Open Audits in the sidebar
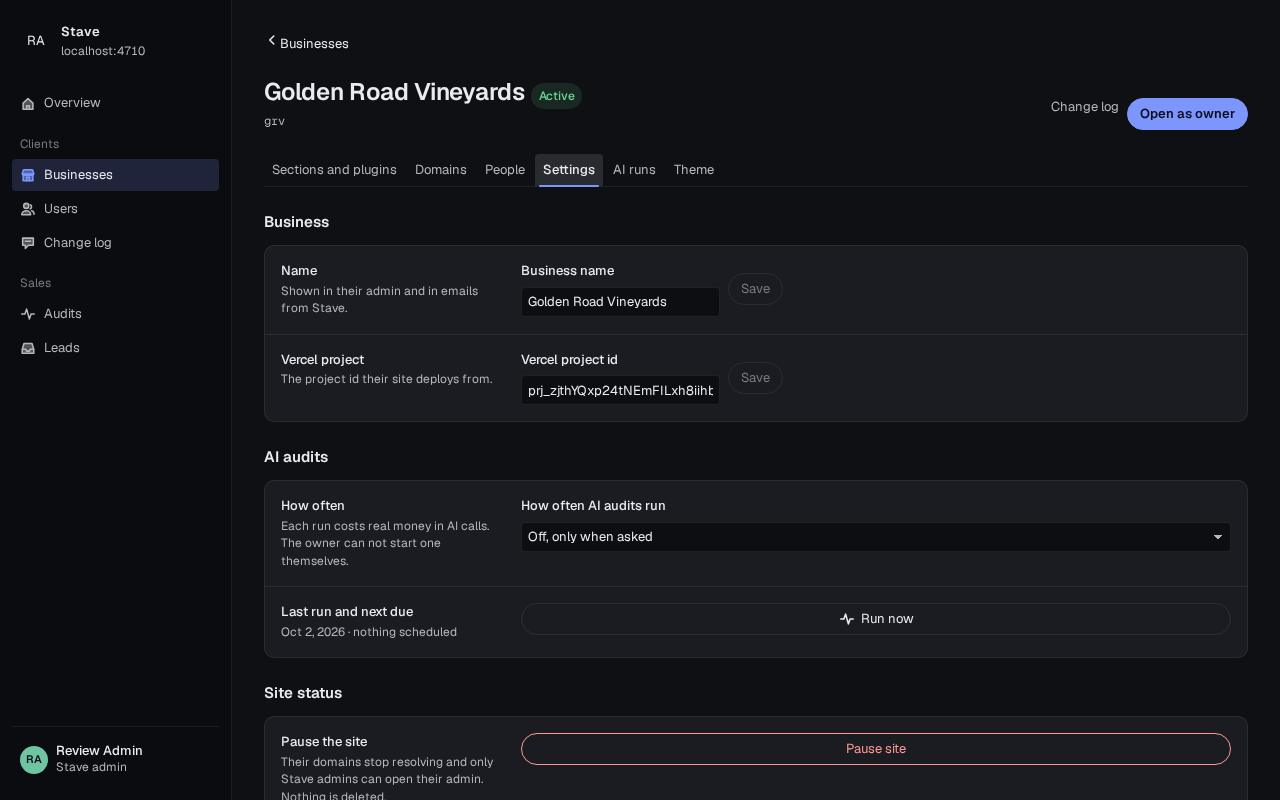 coord(115,314)
